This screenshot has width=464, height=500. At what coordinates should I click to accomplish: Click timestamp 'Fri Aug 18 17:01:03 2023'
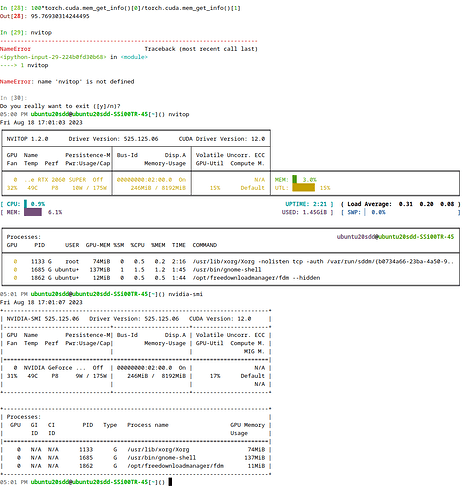point(41,122)
